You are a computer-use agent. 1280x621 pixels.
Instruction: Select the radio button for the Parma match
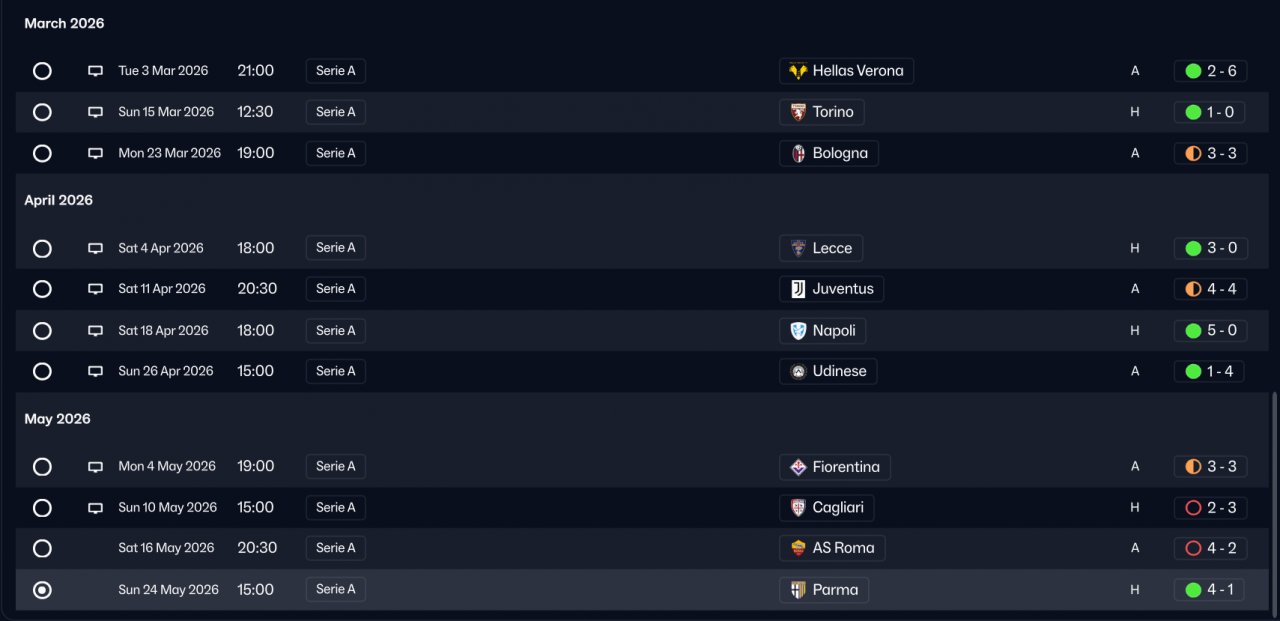point(42,590)
